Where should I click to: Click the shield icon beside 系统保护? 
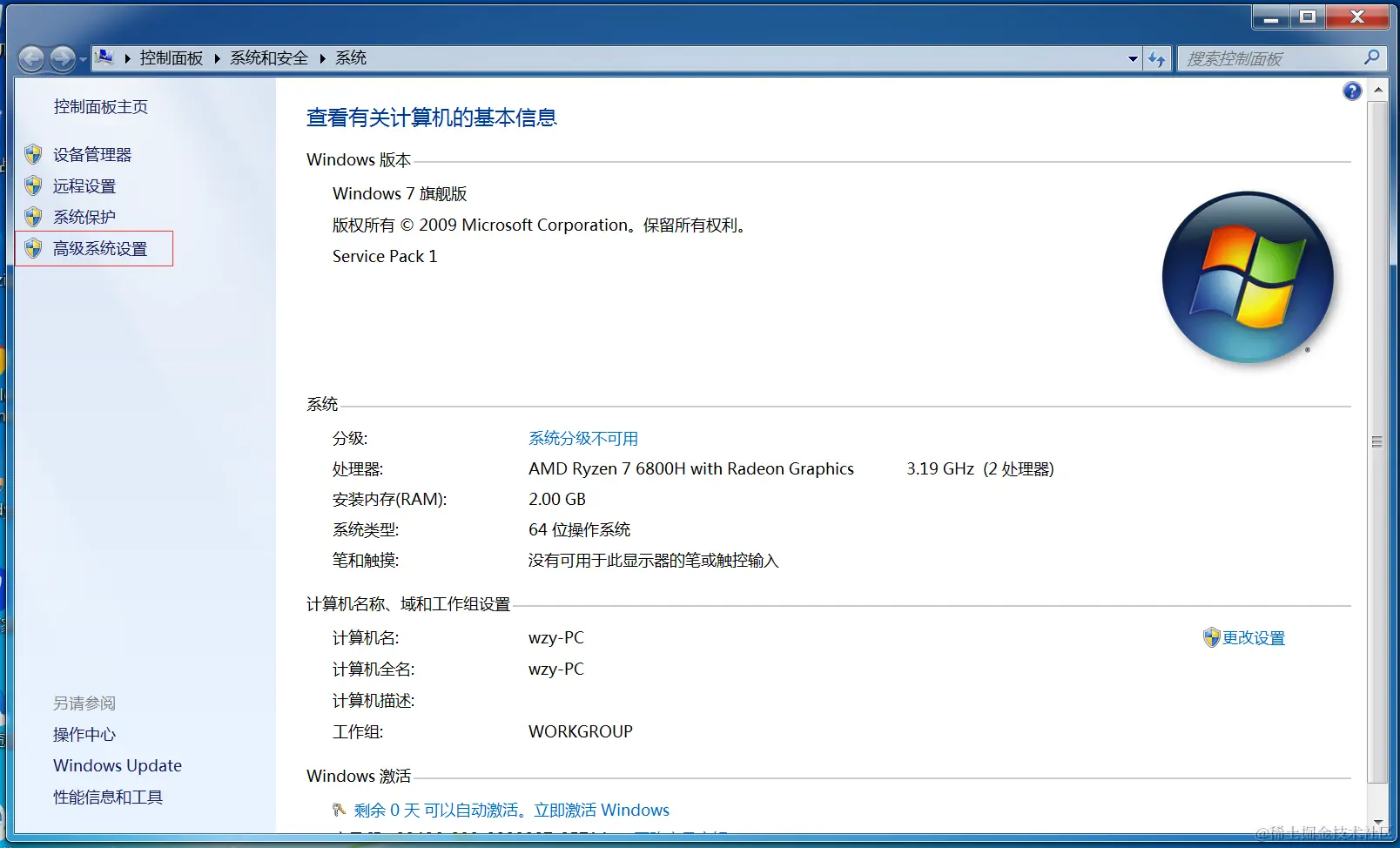(x=33, y=217)
